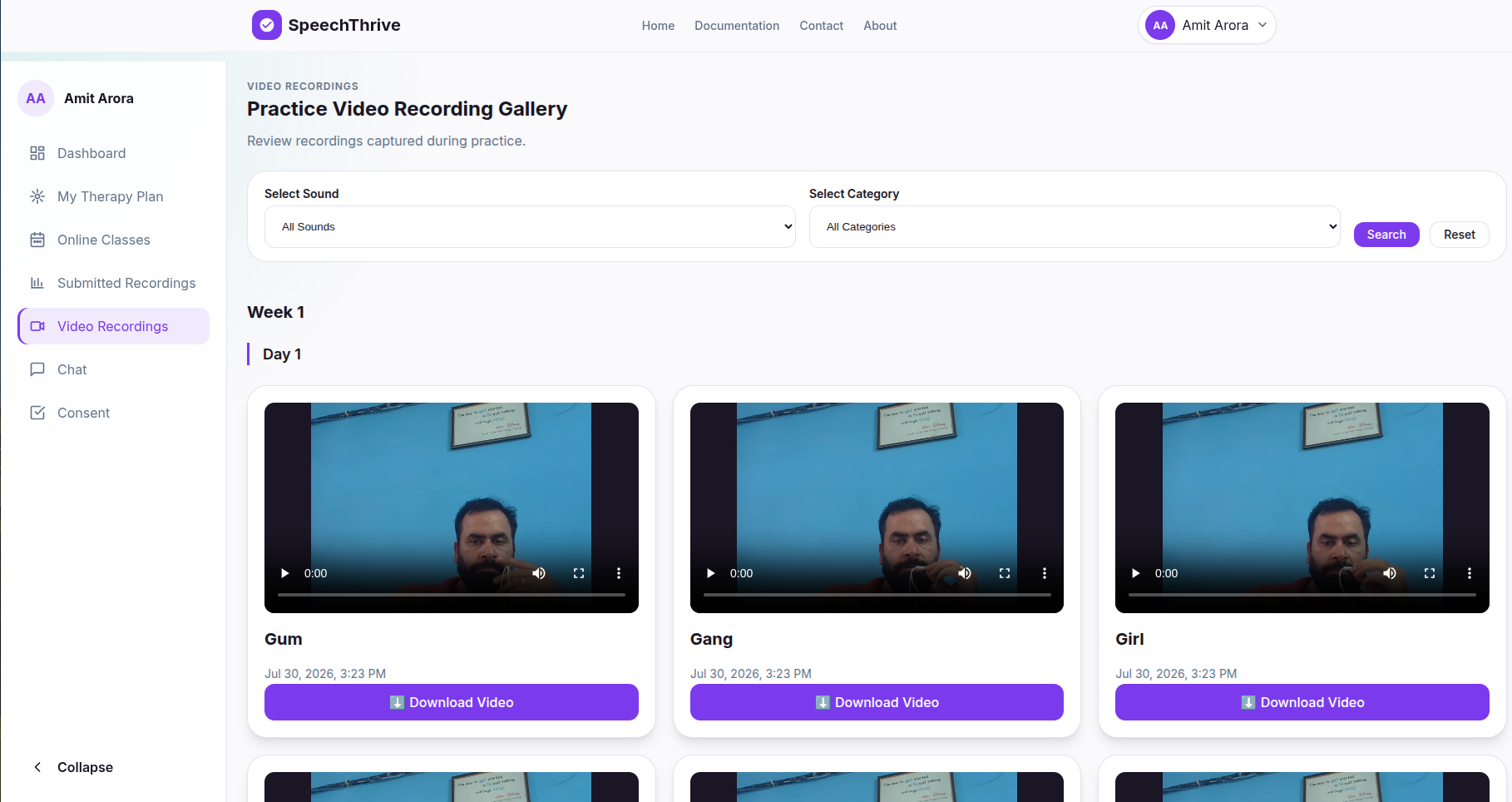Download the Girl video
Screen dimensions: 1512x802
(x=1302, y=702)
